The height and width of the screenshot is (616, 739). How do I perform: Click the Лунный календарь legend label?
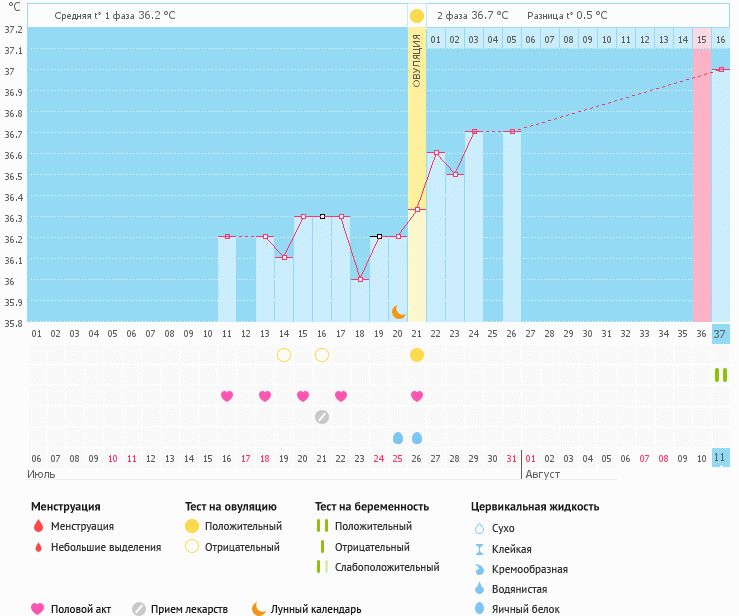pyautogui.click(x=318, y=609)
